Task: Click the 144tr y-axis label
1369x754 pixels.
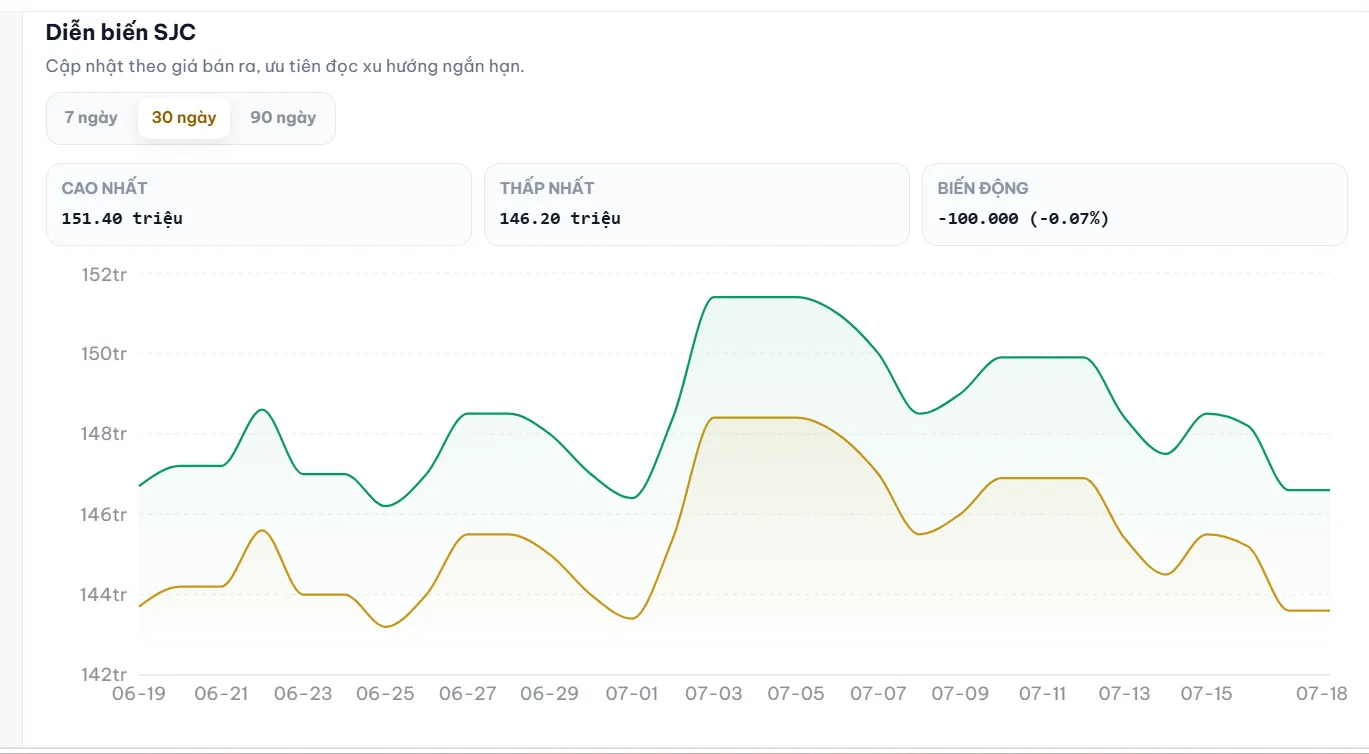Action: [104, 595]
